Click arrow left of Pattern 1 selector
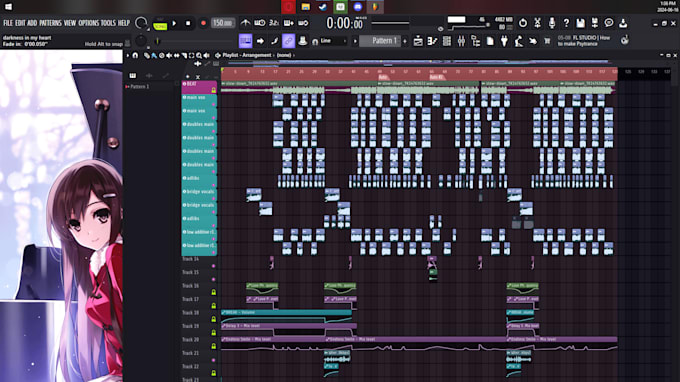Screen dimensions: 680x382 [x=355, y=41]
